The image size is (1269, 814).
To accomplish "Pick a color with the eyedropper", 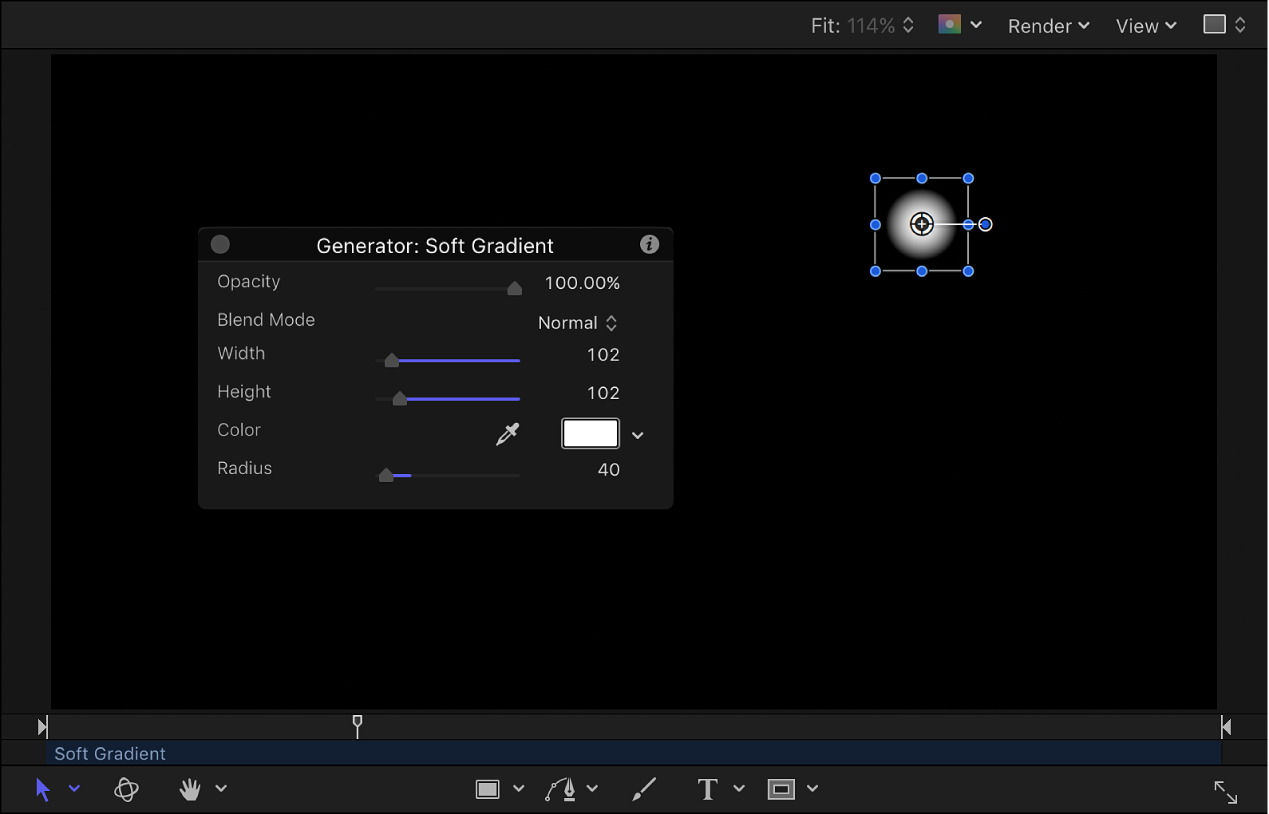I will 508,433.
